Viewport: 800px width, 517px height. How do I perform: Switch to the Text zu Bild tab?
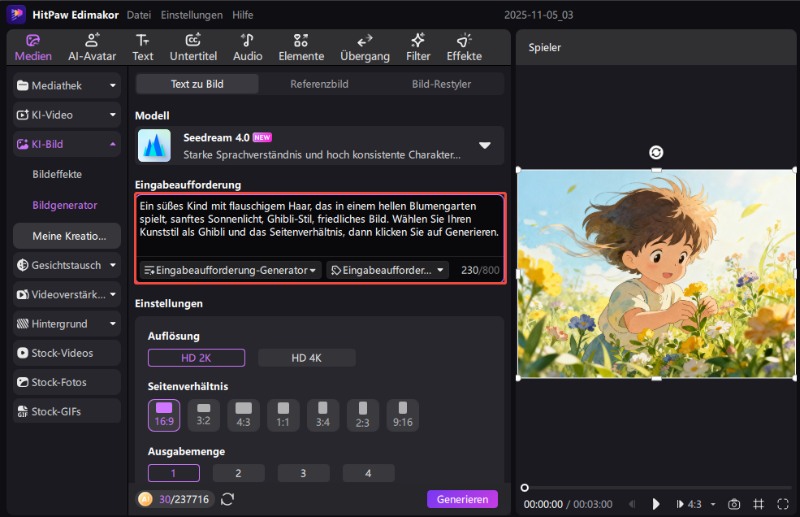tap(197, 84)
